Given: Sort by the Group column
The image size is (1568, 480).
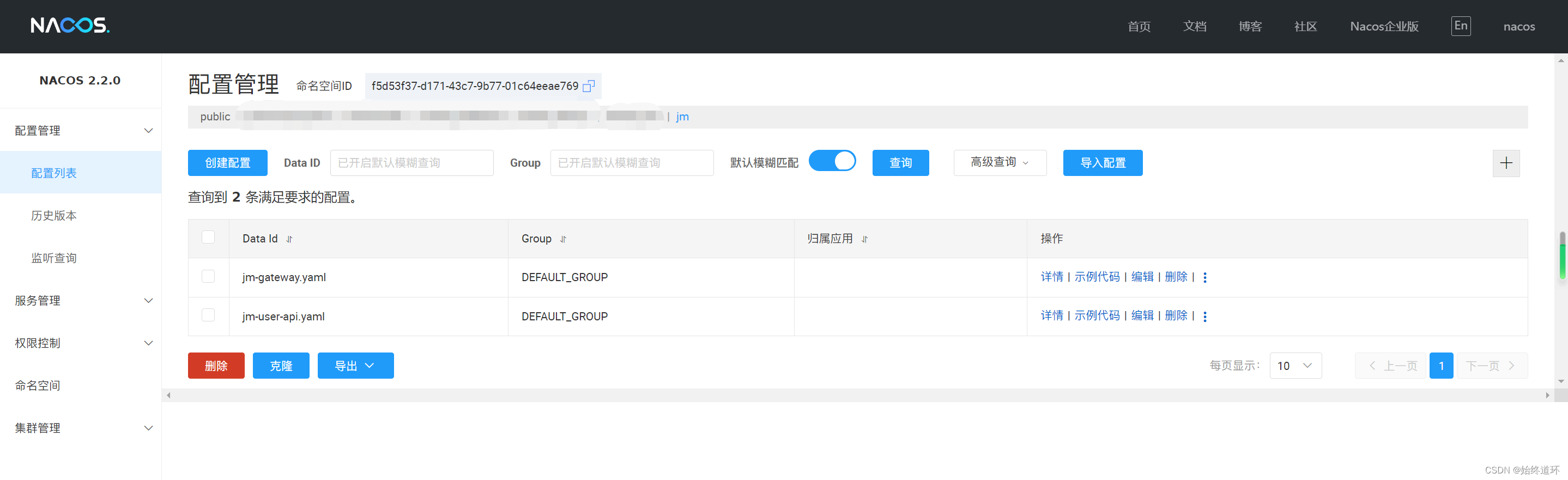Looking at the screenshot, I should click(x=564, y=239).
